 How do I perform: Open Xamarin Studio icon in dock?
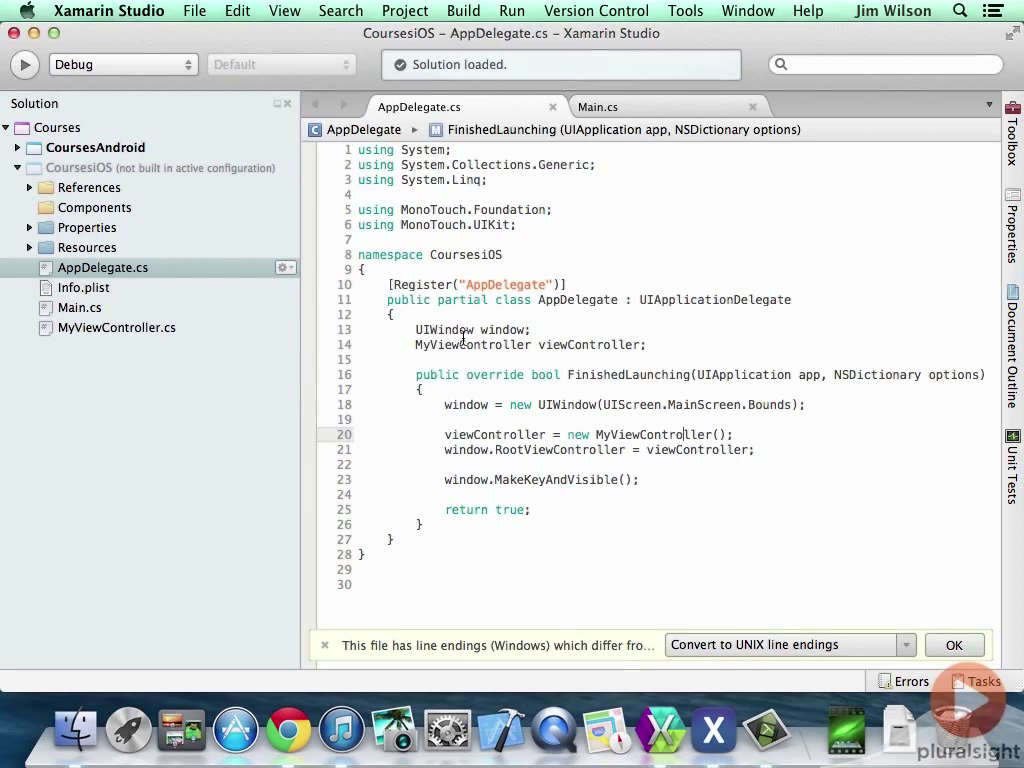click(660, 729)
